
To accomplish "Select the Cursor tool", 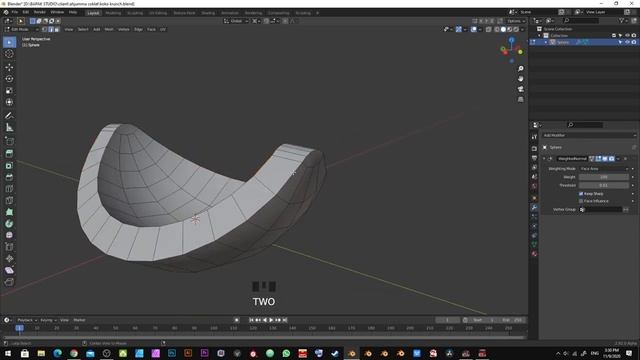I will point(9,54).
